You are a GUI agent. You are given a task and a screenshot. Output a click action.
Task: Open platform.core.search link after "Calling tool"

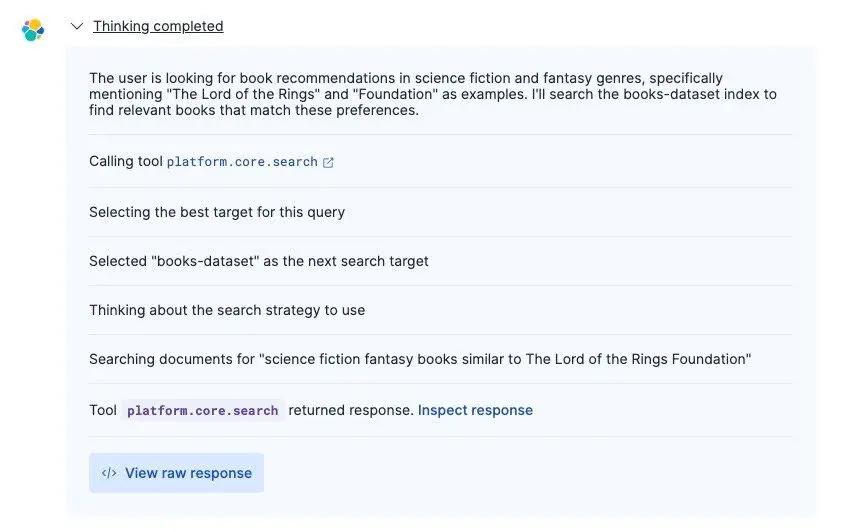coord(242,162)
